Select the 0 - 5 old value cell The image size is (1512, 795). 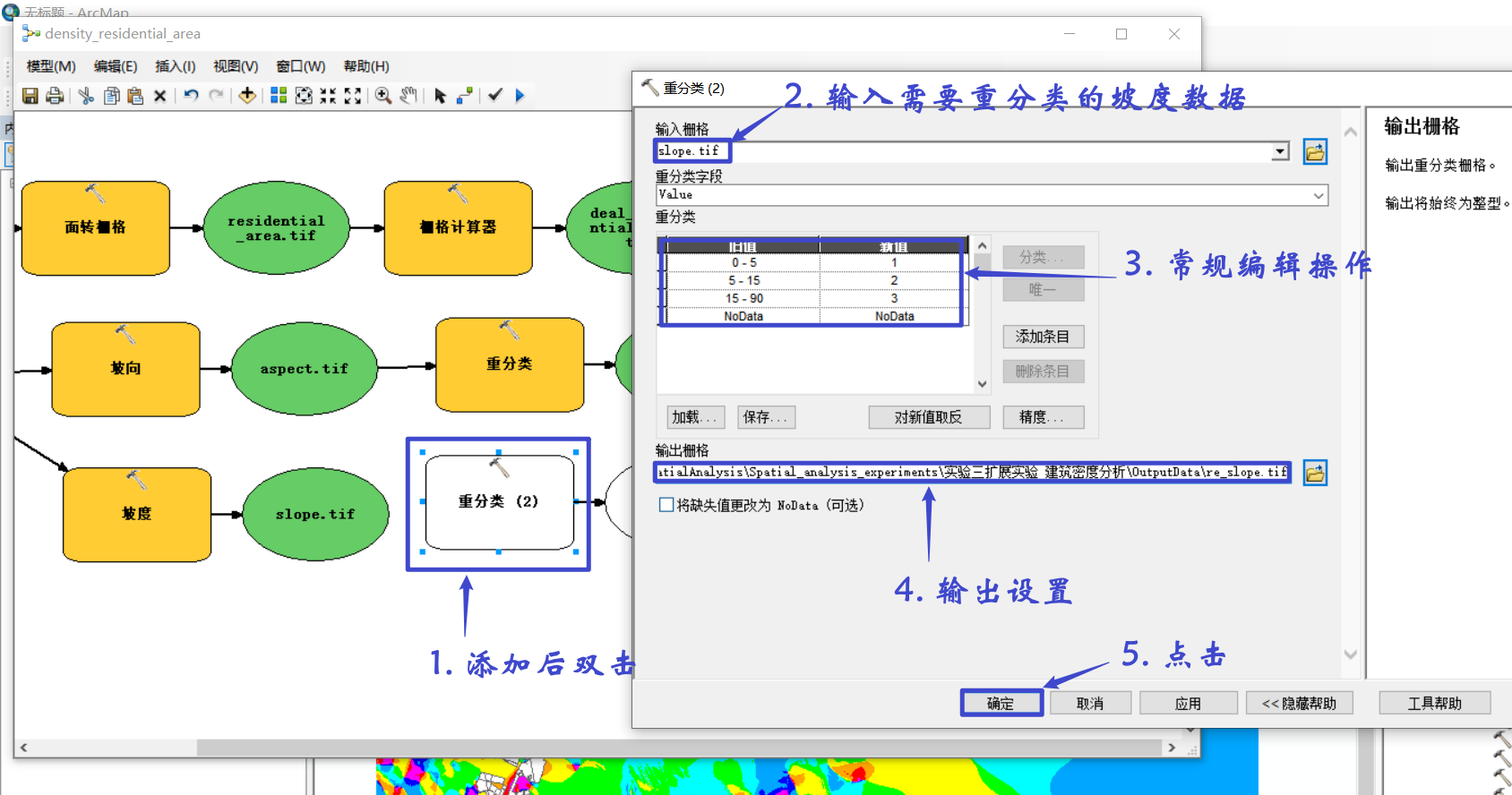(x=743, y=262)
